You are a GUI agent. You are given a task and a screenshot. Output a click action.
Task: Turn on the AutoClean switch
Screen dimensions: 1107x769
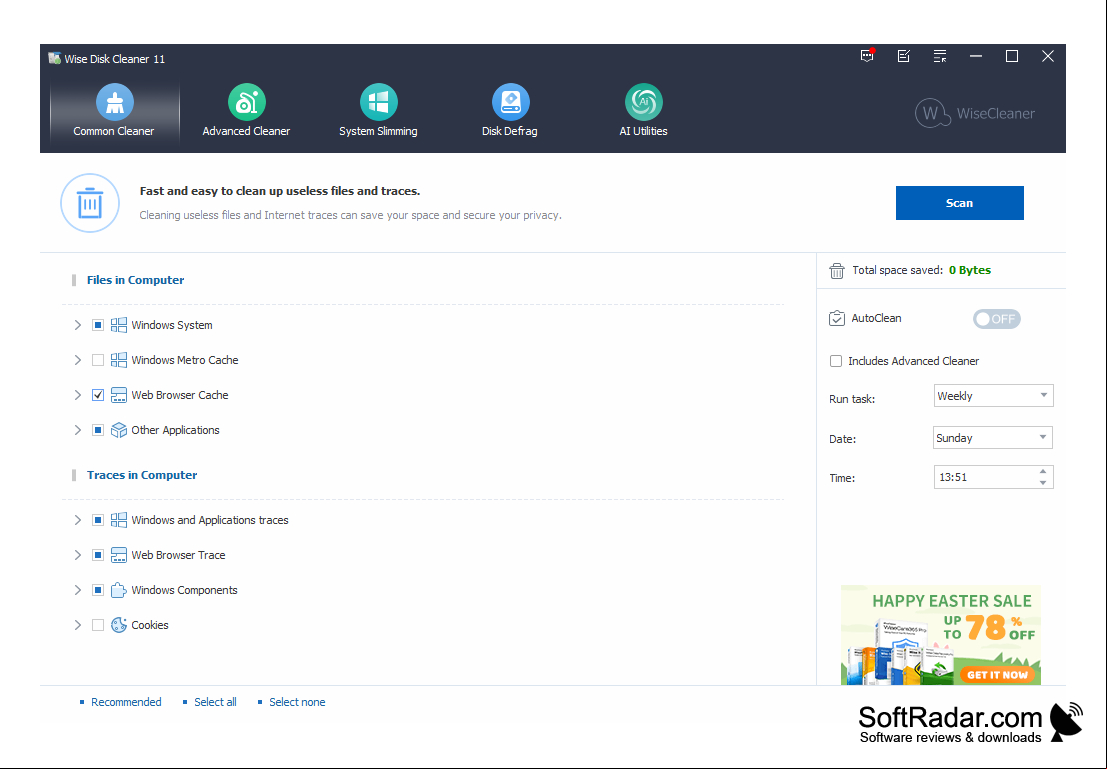point(996,319)
